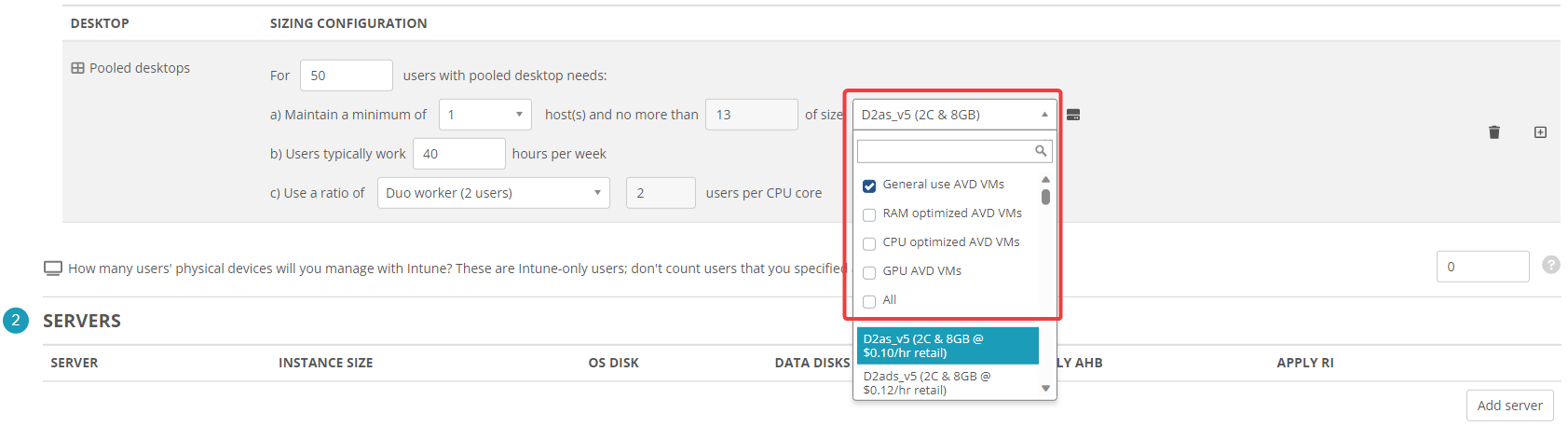Click the help question mark icon
The width and height of the screenshot is (1568, 427).
tap(1550, 265)
